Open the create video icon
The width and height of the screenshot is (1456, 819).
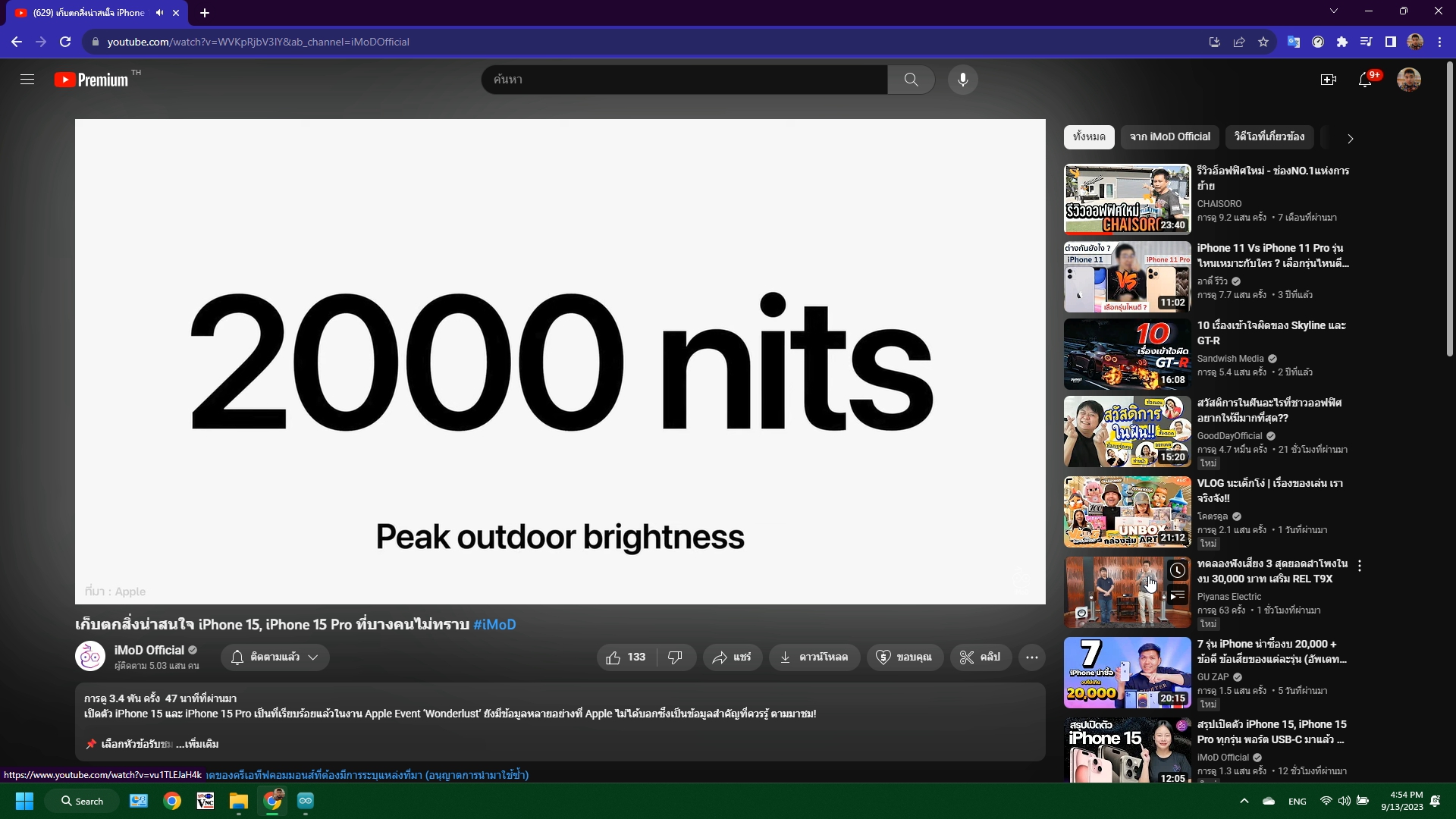coord(1328,80)
